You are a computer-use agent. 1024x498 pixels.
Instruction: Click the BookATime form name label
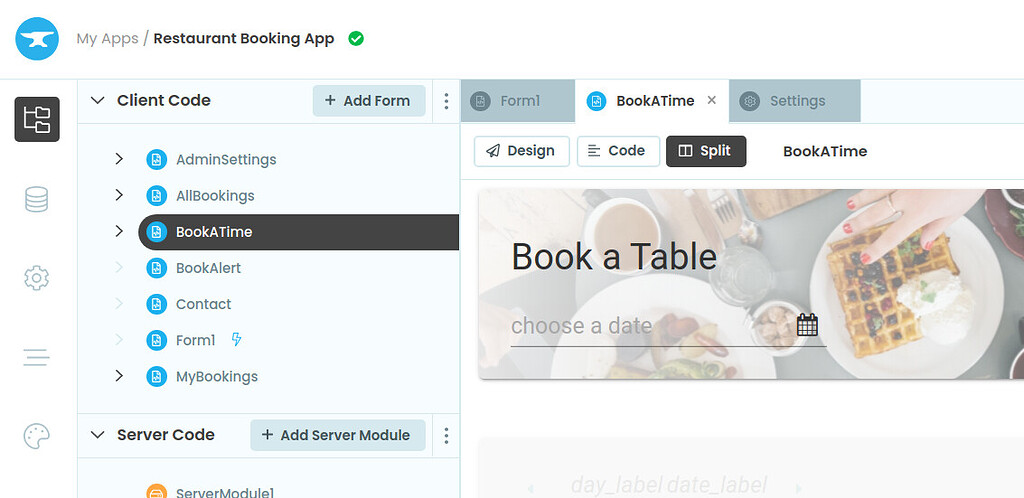(825, 151)
